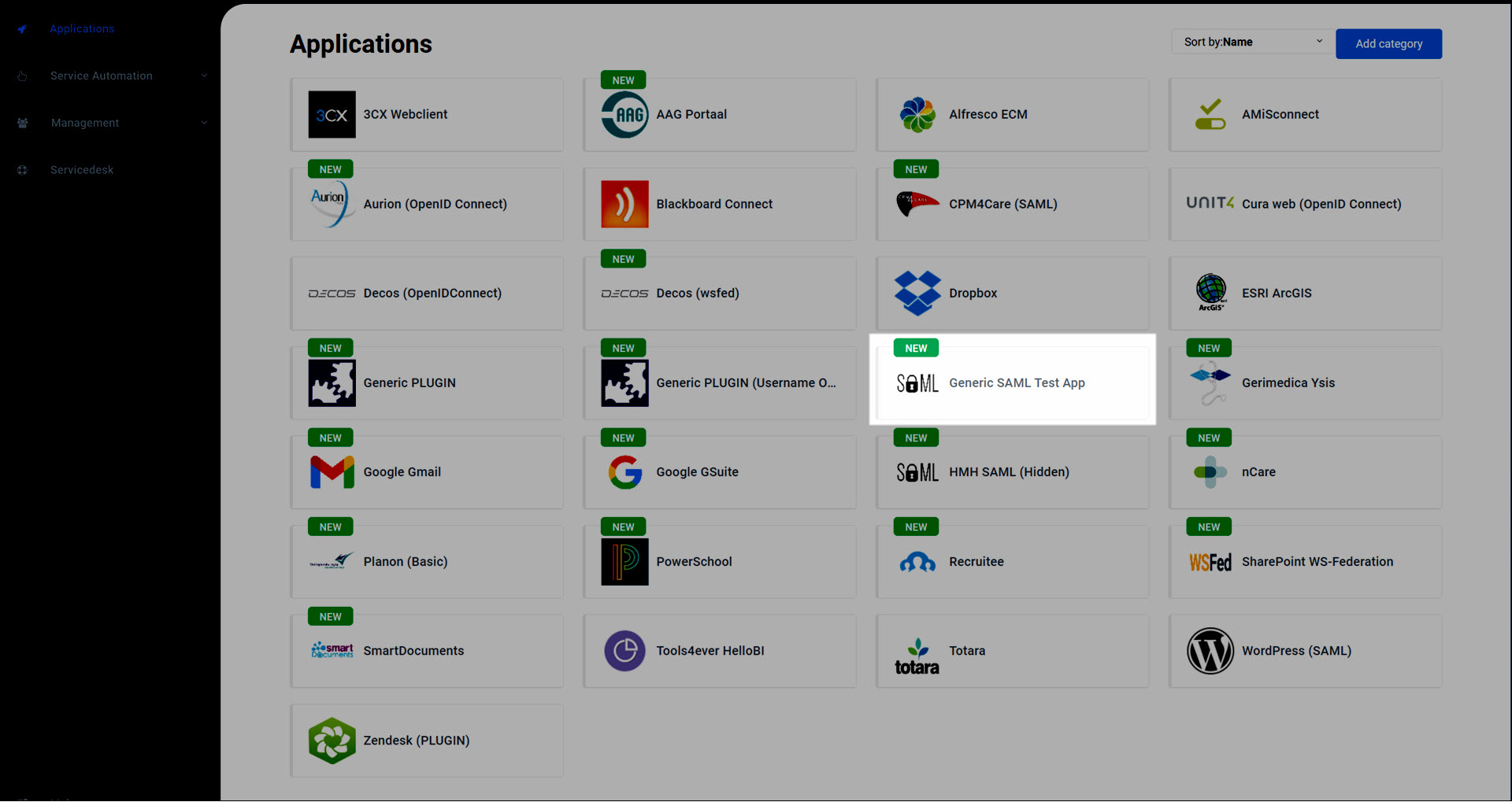Open SharePoint WS-Federation WSFed icon
This screenshot has height=802, width=1512.
click(1210, 562)
